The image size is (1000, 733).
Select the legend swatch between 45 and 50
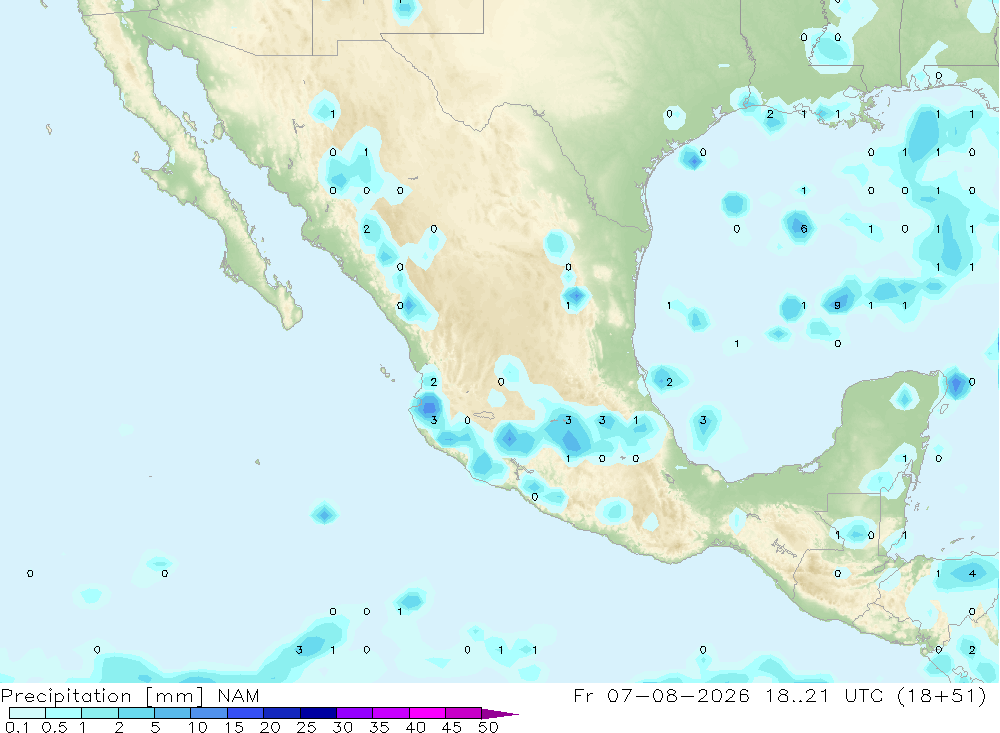[464, 713]
